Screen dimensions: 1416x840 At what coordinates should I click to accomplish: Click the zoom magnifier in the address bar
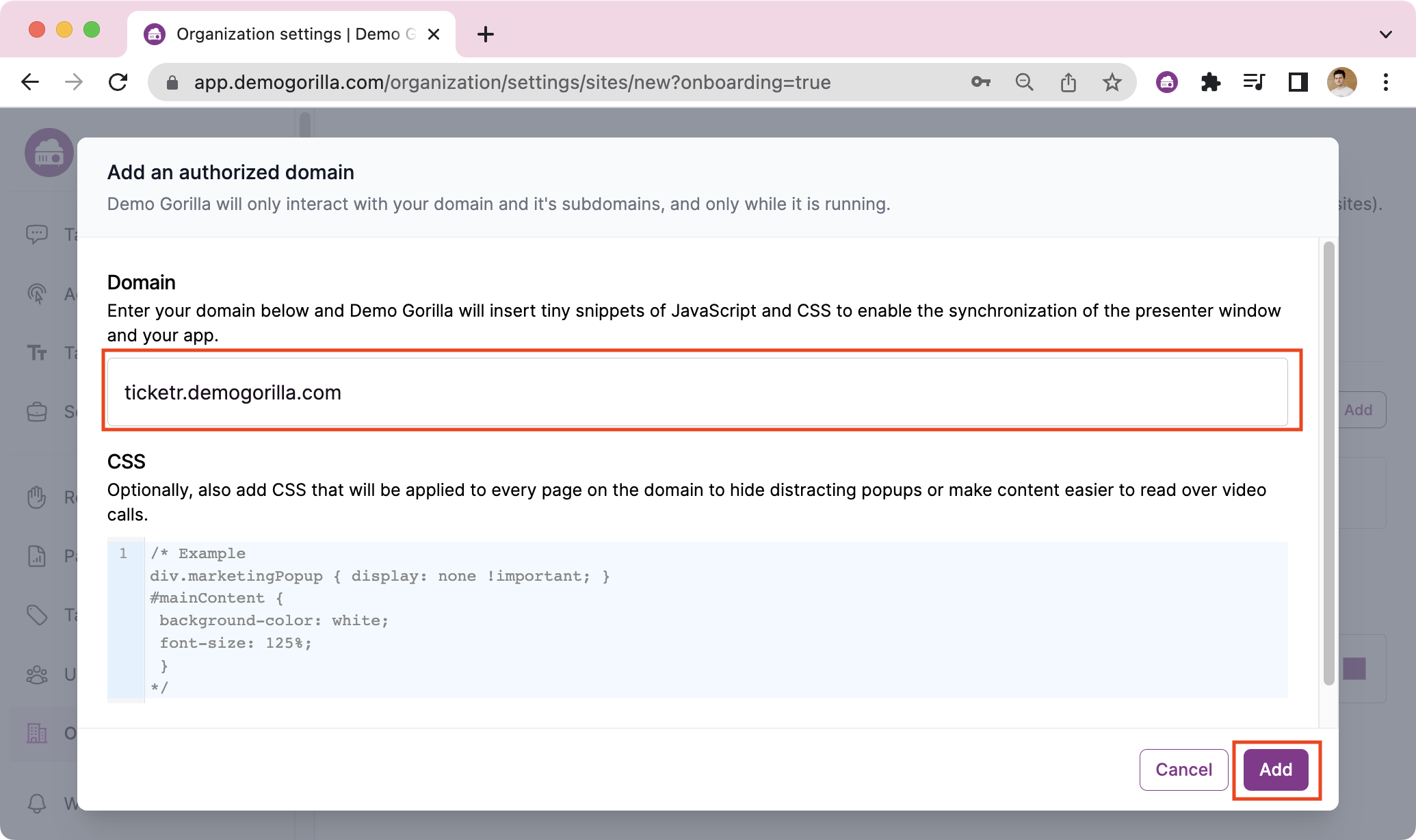click(1024, 82)
